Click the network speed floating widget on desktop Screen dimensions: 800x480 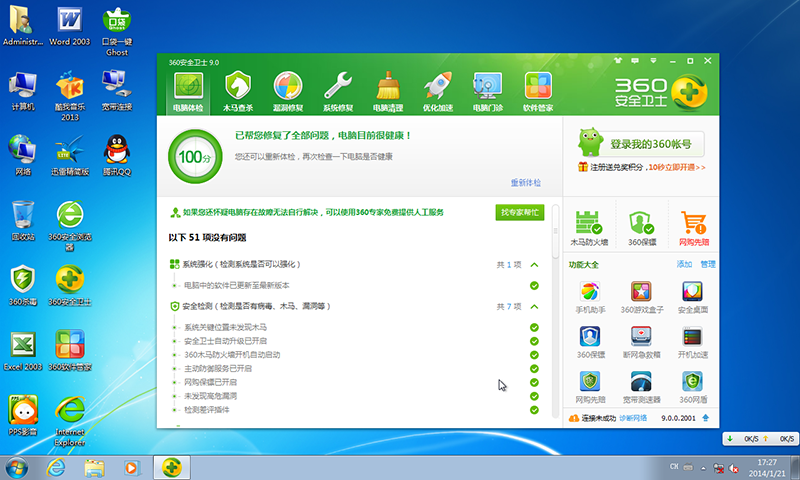pos(760,439)
